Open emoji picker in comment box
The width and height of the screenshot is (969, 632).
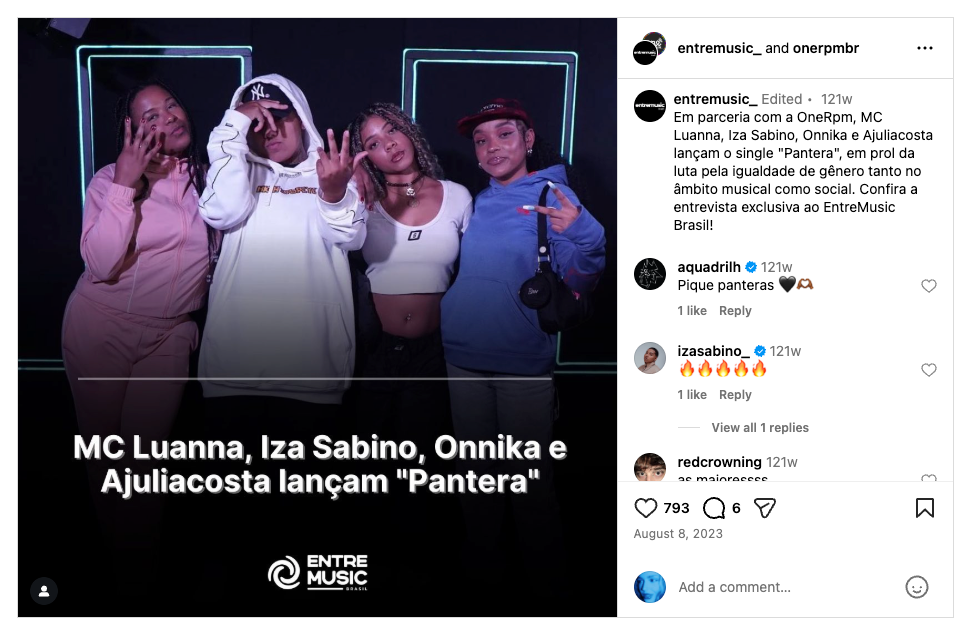coord(916,587)
